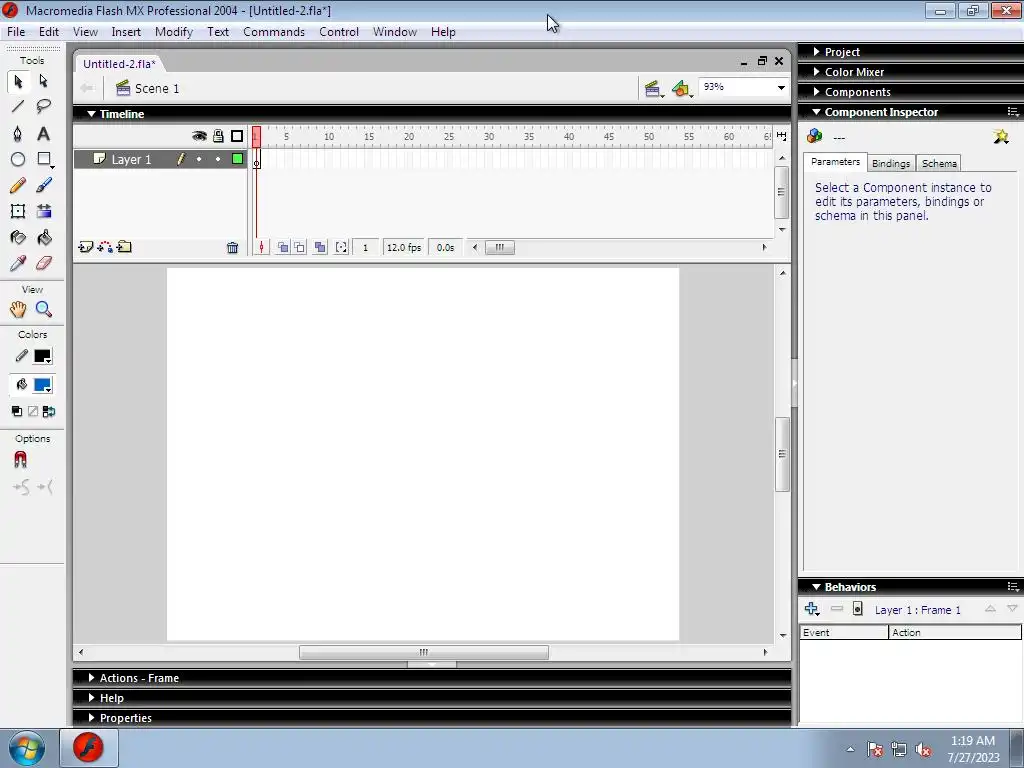Select the Lasso tool
This screenshot has height=768, width=1024.
coord(44,106)
